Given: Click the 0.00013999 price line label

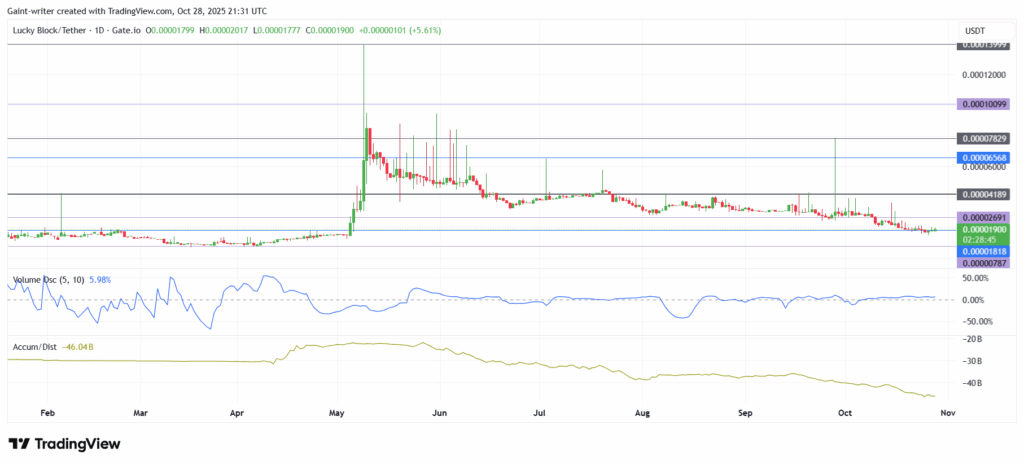Looking at the screenshot, I should point(984,45).
